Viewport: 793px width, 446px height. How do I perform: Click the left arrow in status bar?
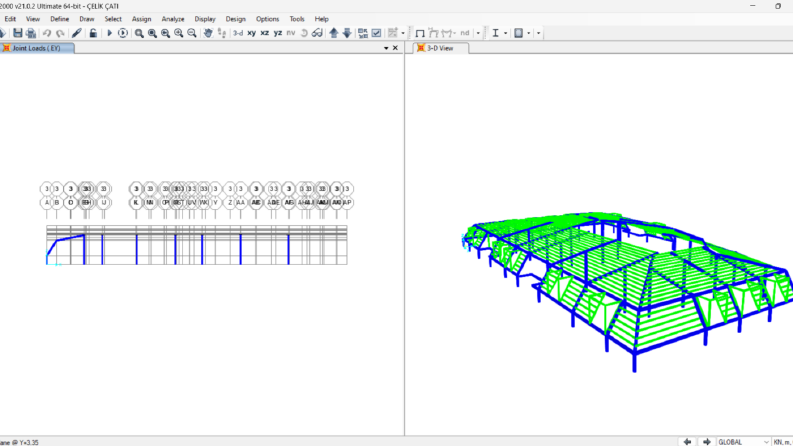coord(687,441)
